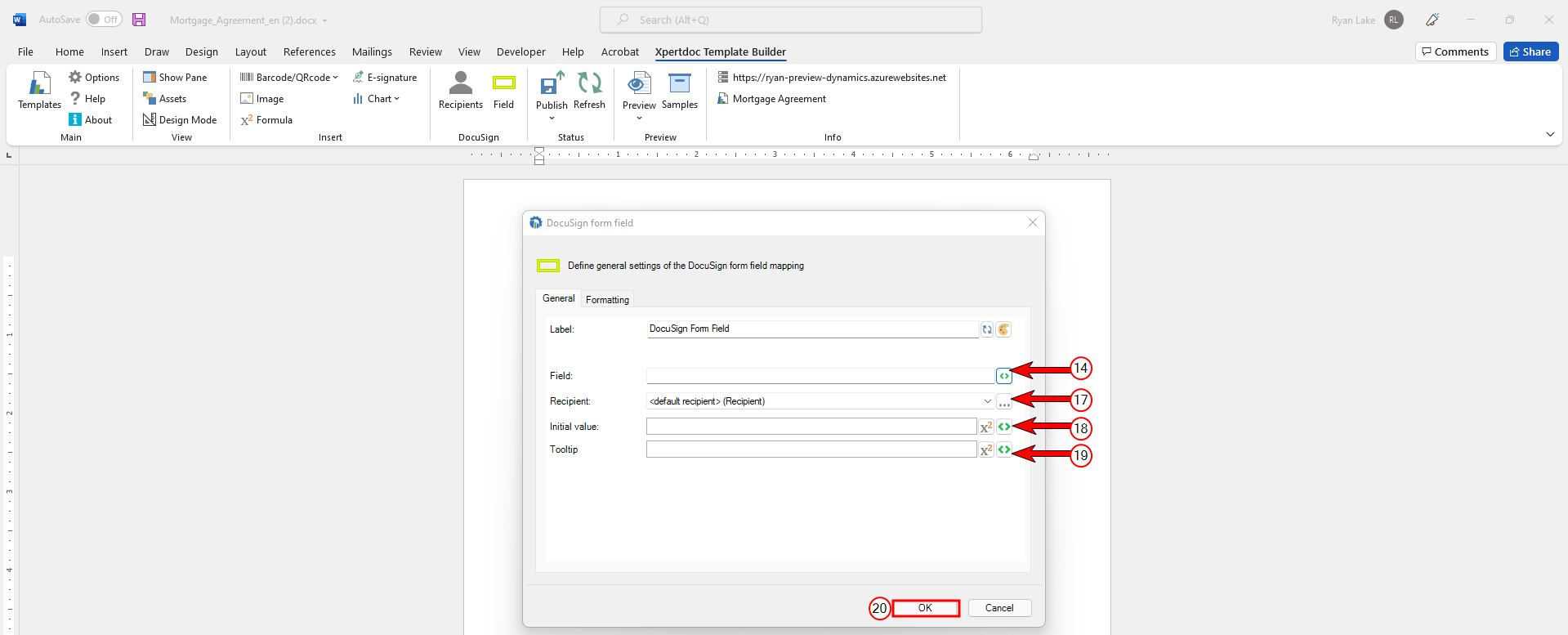Open the data field picker for Initial value

pos(1004,427)
